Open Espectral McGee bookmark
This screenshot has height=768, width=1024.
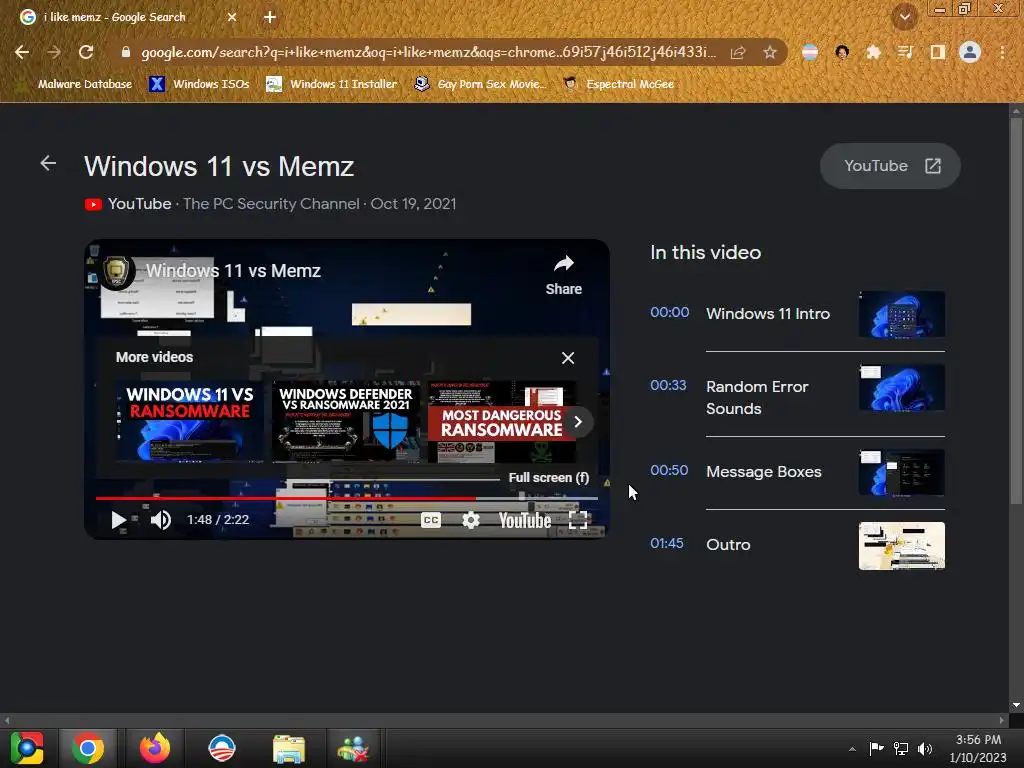619,84
